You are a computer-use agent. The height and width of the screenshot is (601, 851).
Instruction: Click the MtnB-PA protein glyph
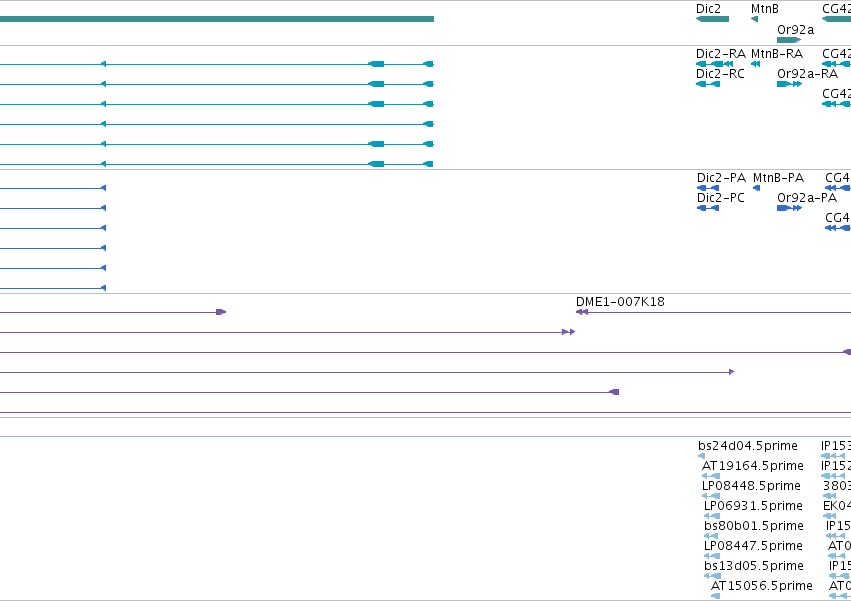[757, 188]
